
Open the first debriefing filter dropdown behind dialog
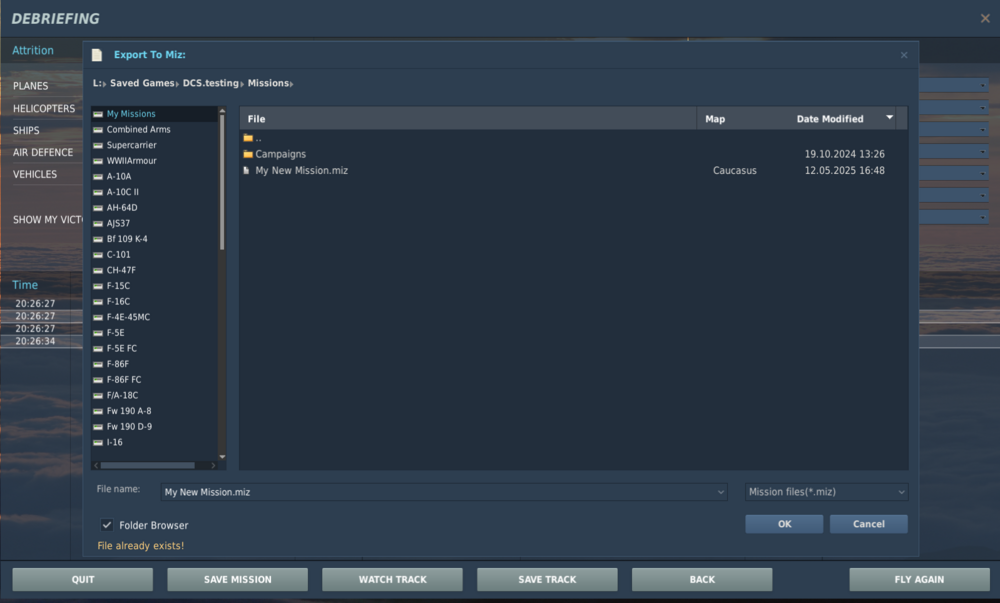click(954, 85)
